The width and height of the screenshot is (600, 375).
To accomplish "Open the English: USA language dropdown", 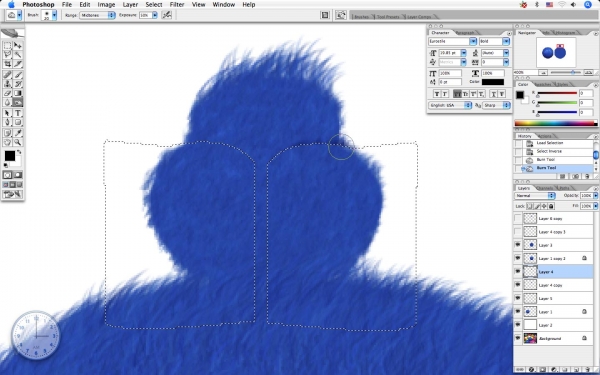I will coord(450,105).
